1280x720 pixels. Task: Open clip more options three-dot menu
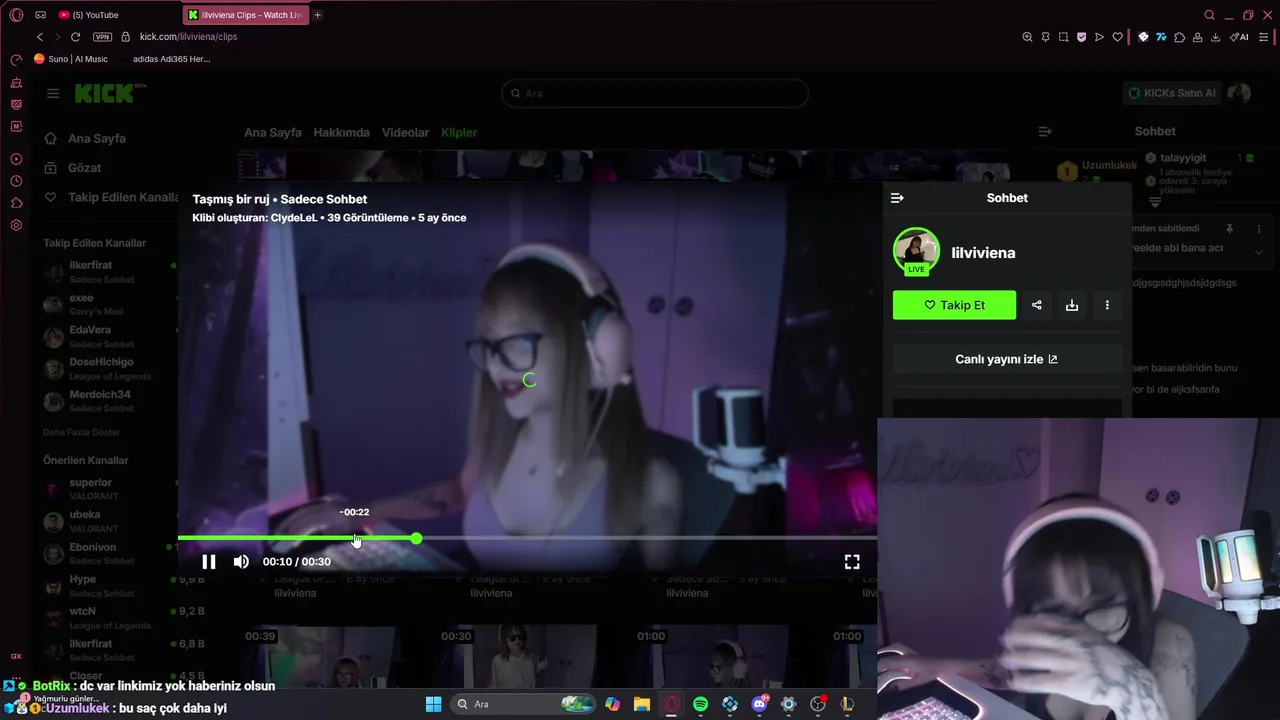coord(1107,305)
